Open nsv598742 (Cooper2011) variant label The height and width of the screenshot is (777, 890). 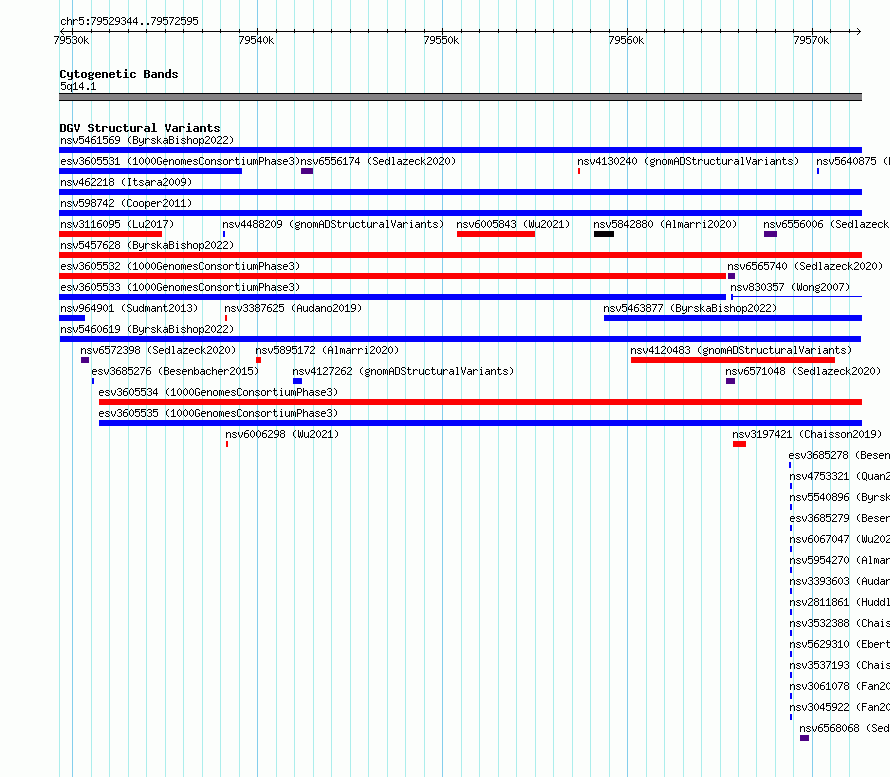tap(126, 203)
